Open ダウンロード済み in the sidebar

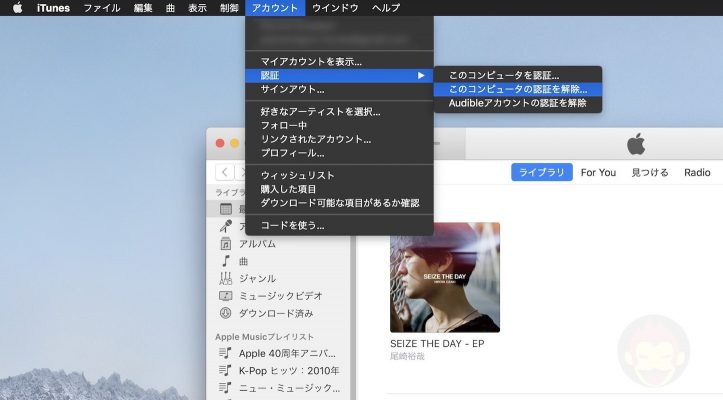pyautogui.click(x=276, y=314)
